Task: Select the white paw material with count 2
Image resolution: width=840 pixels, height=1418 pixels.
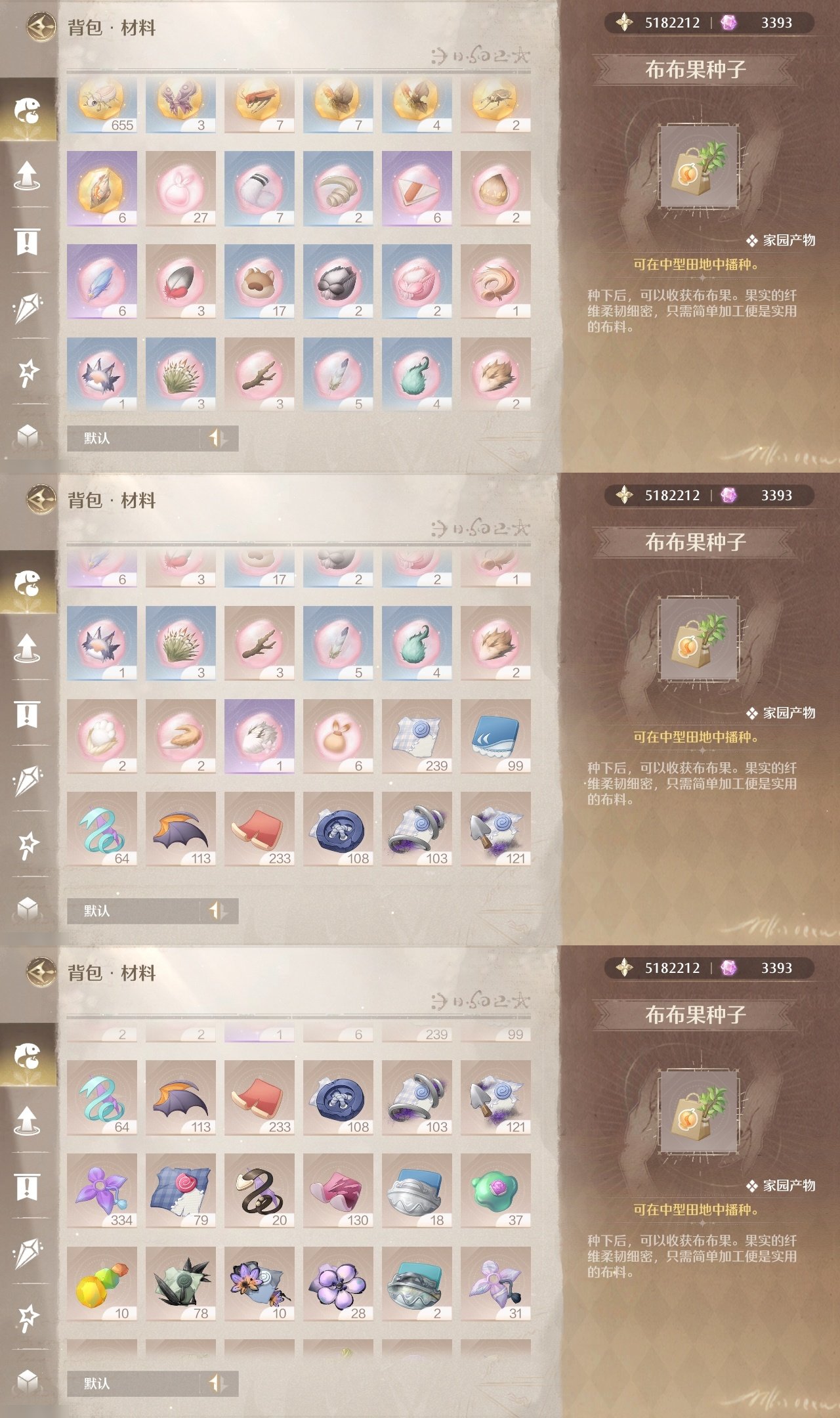Action: (102, 737)
